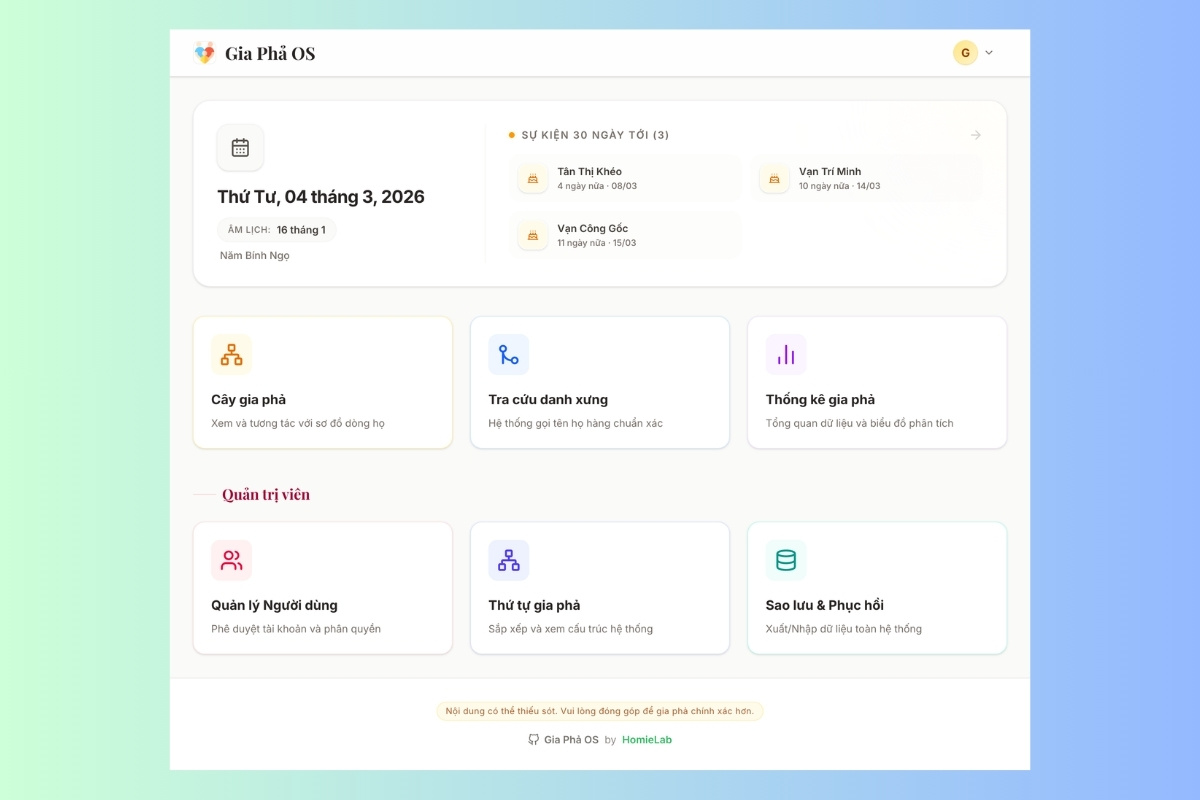This screenshot has width=1200, height=800.
Task: Click the Quản lý Người dùng users icon
Action: click(231, 560)
